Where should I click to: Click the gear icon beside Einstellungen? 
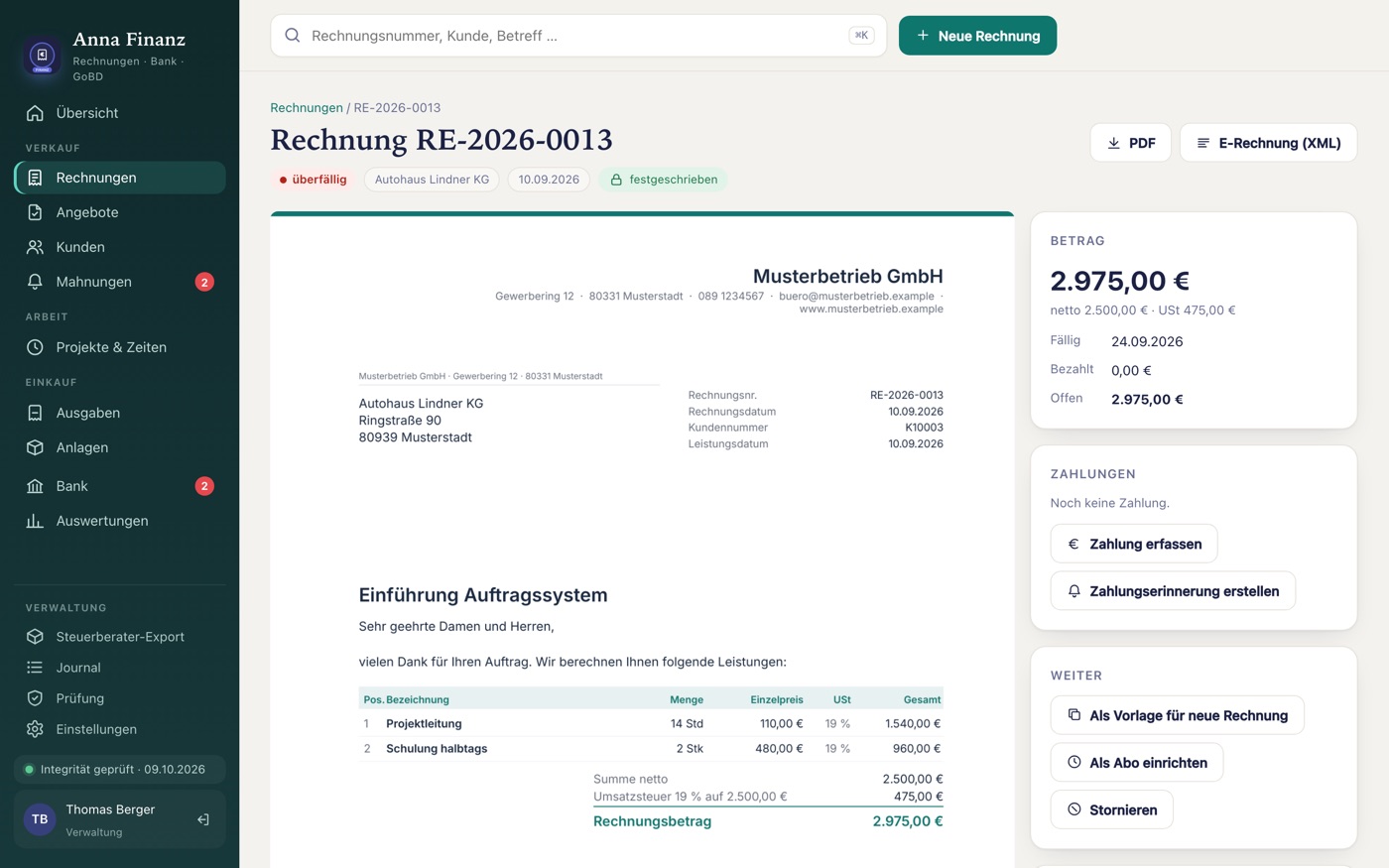[35, 729]
